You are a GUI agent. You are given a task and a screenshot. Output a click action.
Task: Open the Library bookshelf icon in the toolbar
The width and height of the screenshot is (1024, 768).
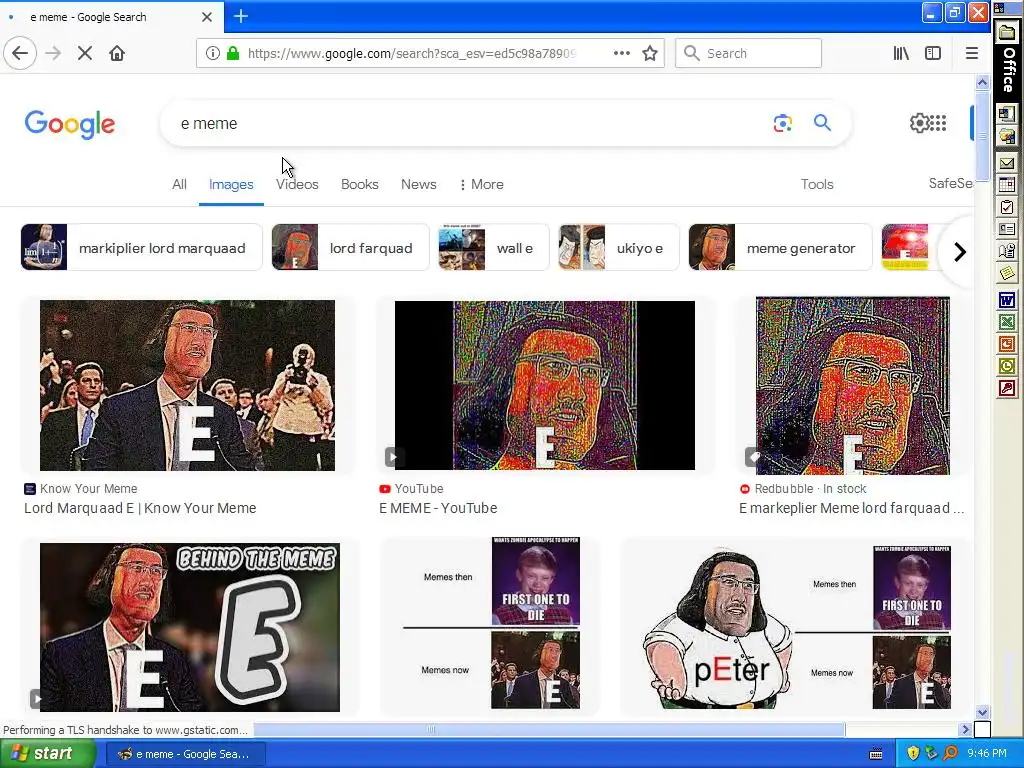(x=901, y=54)
